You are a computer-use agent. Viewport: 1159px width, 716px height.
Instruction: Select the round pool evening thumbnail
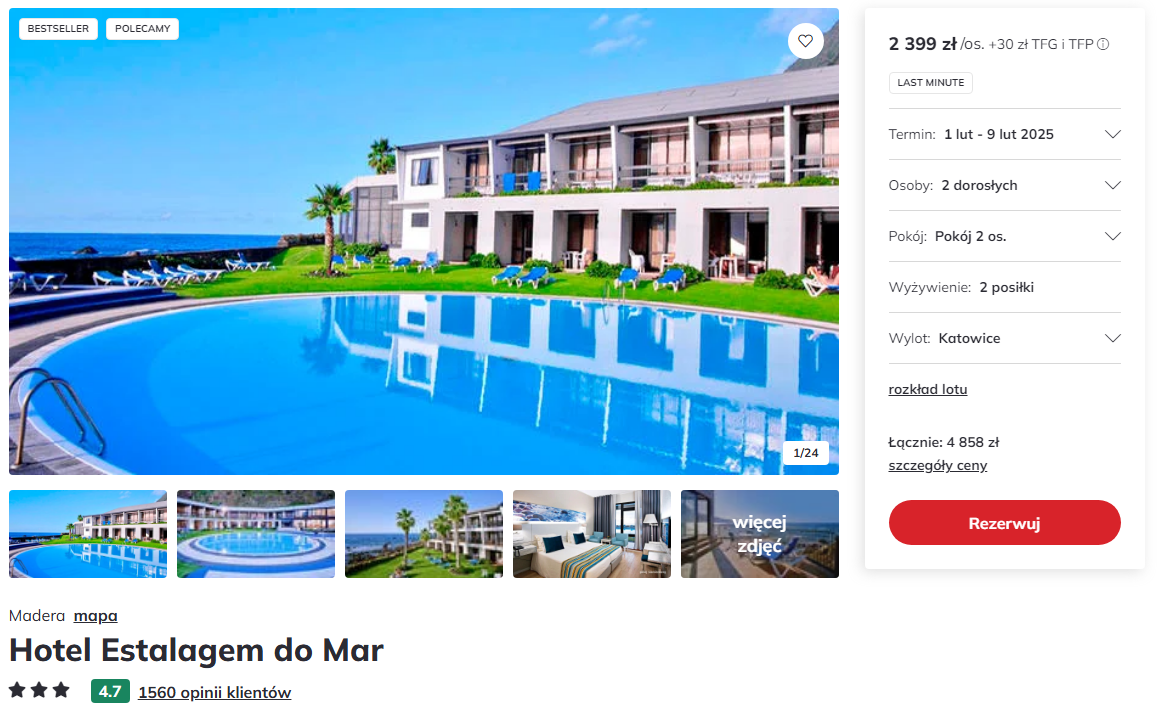[x=256, y=534]
